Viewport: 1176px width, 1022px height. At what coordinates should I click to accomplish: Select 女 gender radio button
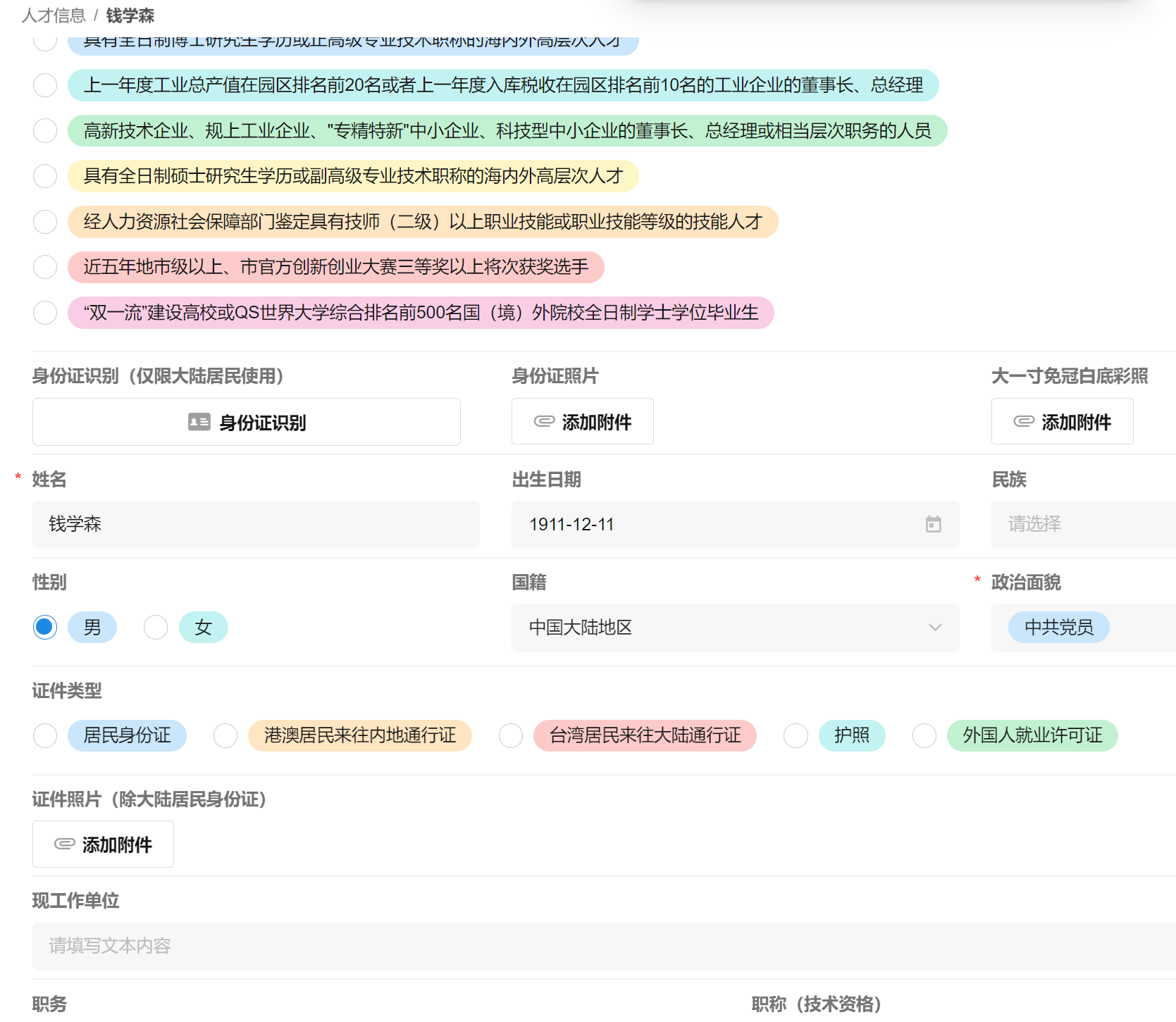pyautogui.click(x=156, y=627)
